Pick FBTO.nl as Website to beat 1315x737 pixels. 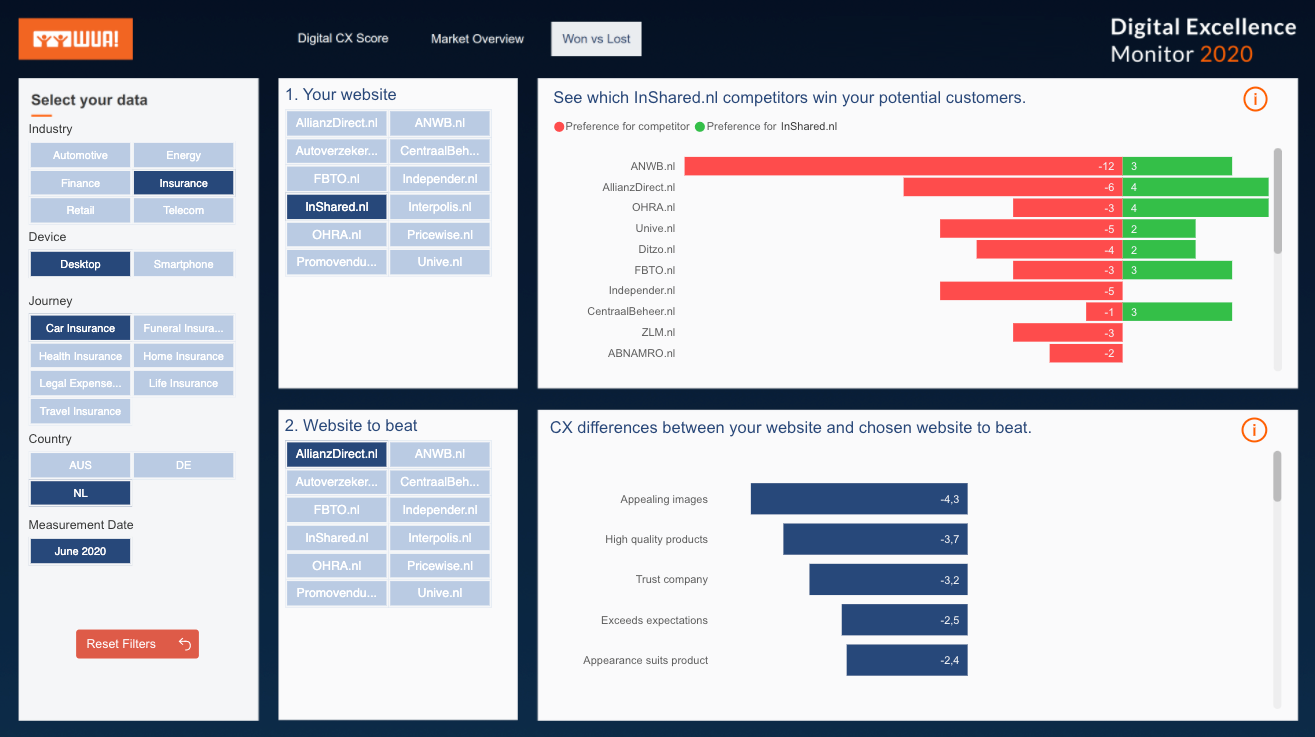click(336, 510)
